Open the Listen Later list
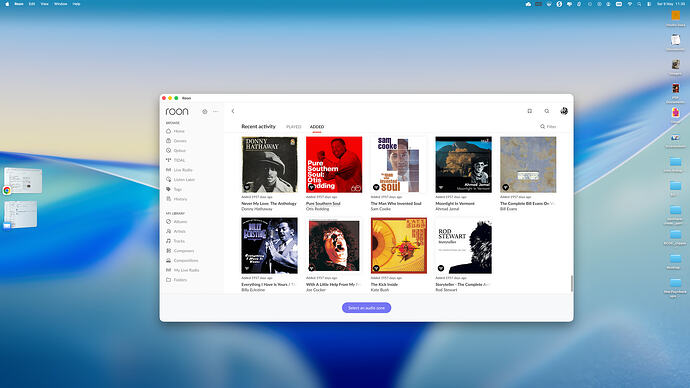The width and height of the screenshot is (690, 388). (180, 179)
